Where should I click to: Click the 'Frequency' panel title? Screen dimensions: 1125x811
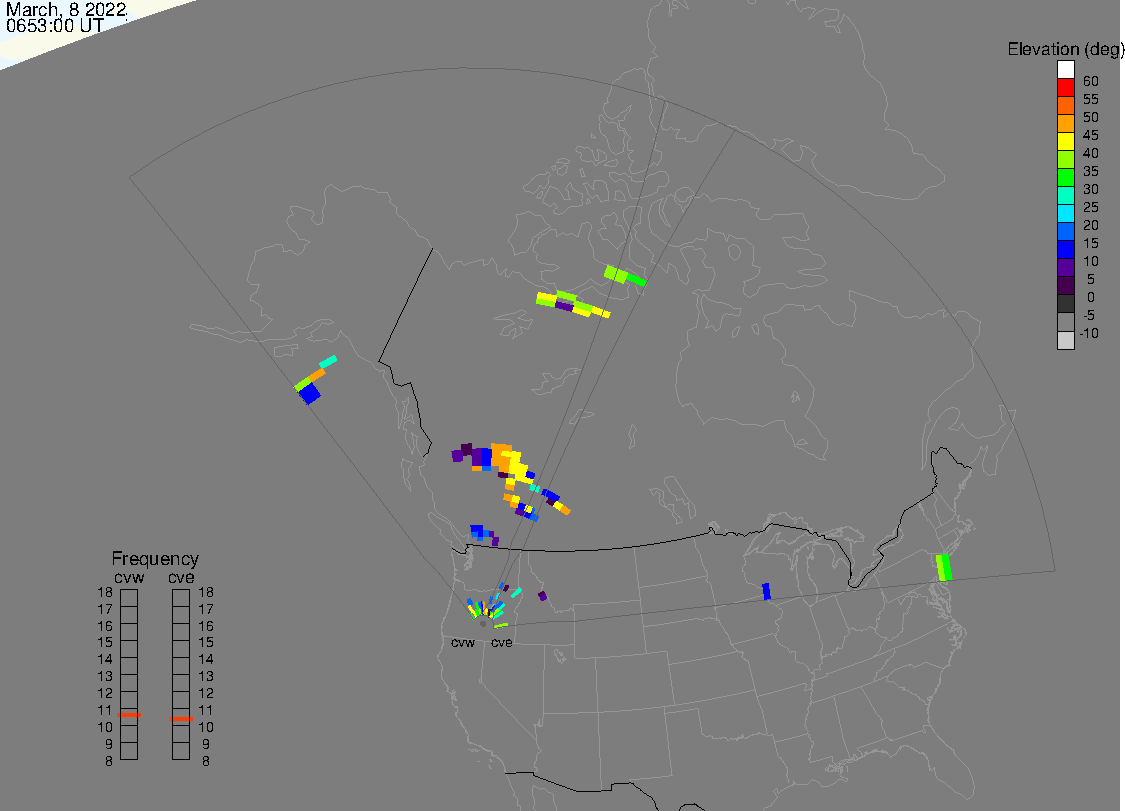click(155, 558)
